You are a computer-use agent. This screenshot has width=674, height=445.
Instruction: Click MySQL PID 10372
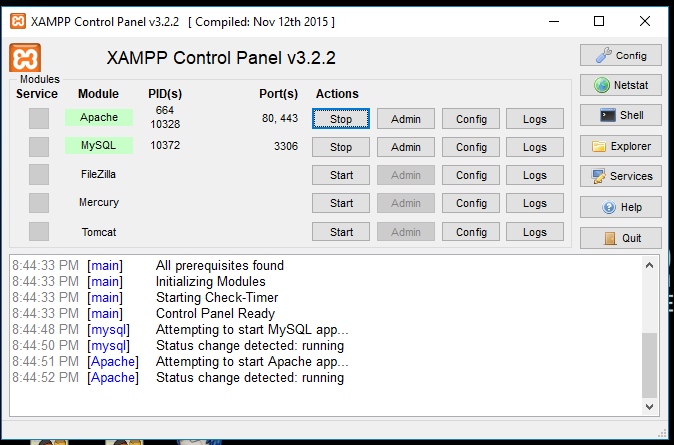(x=165, y=145)
